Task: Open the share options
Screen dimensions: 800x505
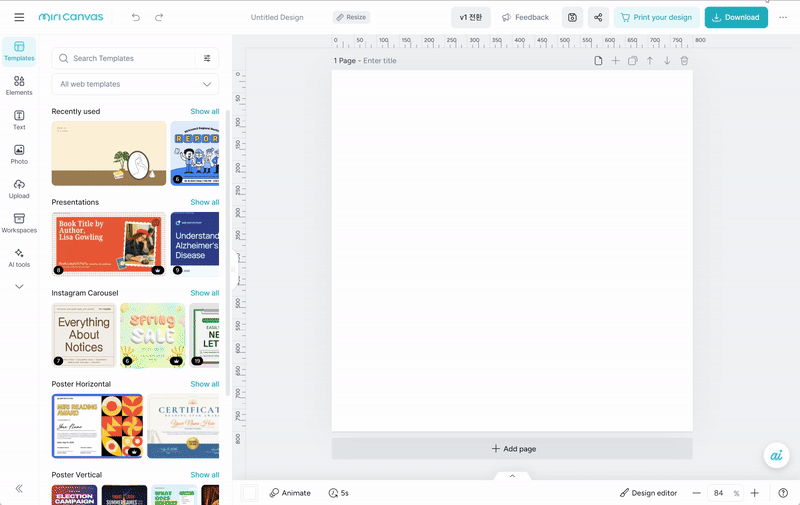Action: [x=598, y=17]
